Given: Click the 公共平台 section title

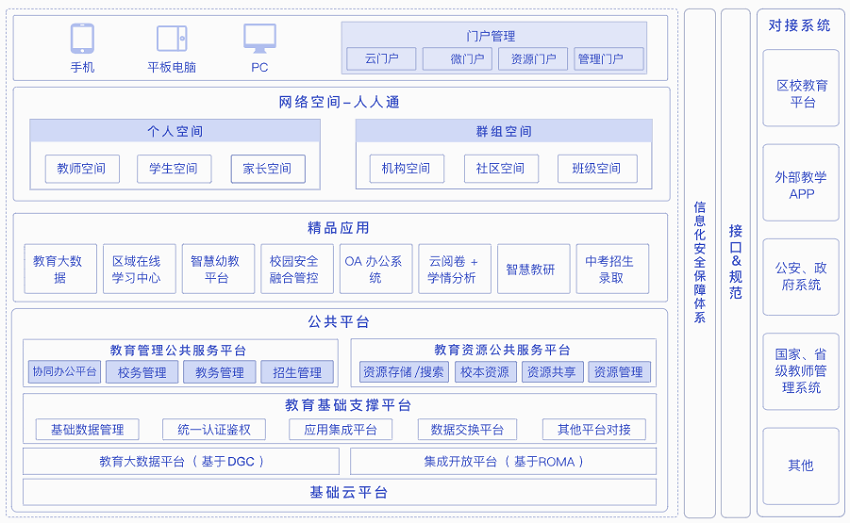Looking at the screenshot, I should click(339, 322).
